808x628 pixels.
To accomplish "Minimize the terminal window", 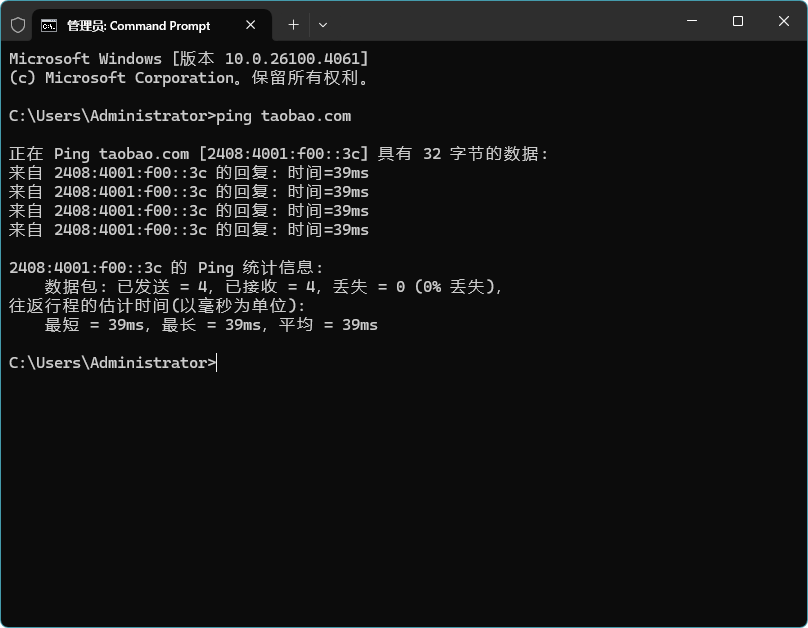I will coord(692,21).
